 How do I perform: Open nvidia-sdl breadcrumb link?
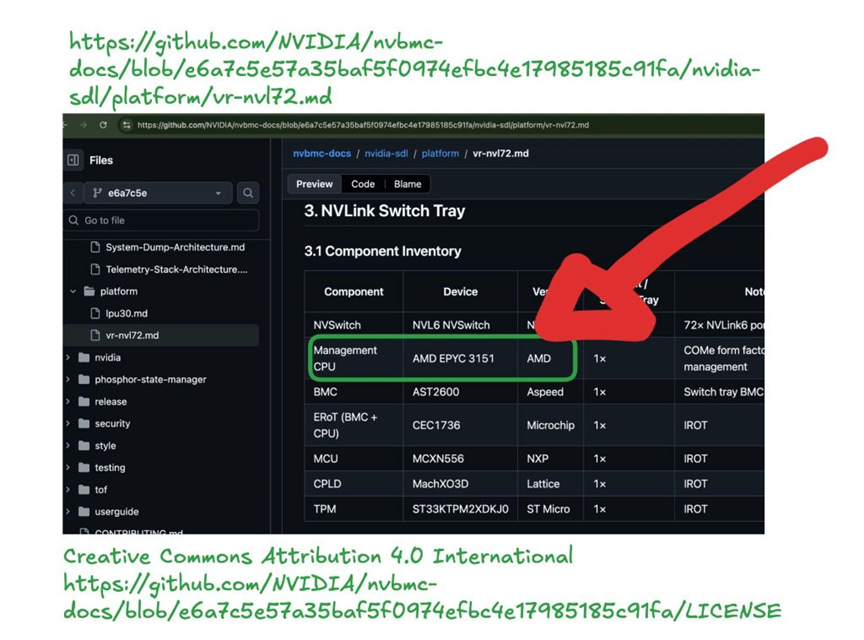click(x=386, y=154)
